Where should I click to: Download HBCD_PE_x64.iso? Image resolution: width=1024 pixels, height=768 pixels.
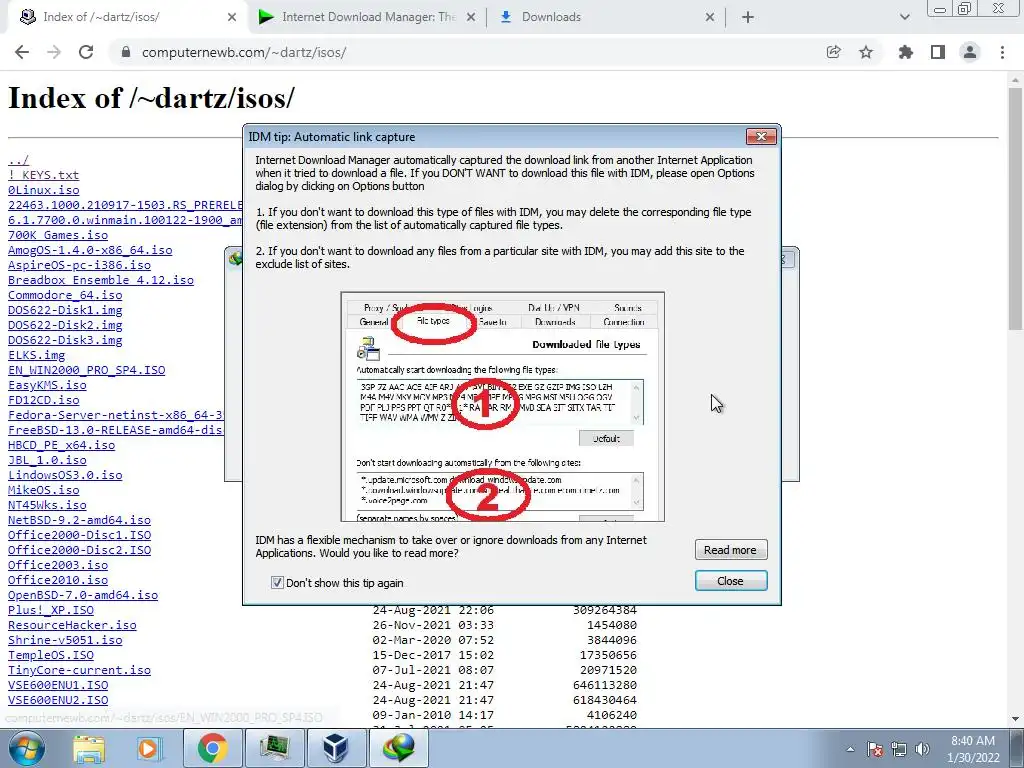(x=61, y=445)
